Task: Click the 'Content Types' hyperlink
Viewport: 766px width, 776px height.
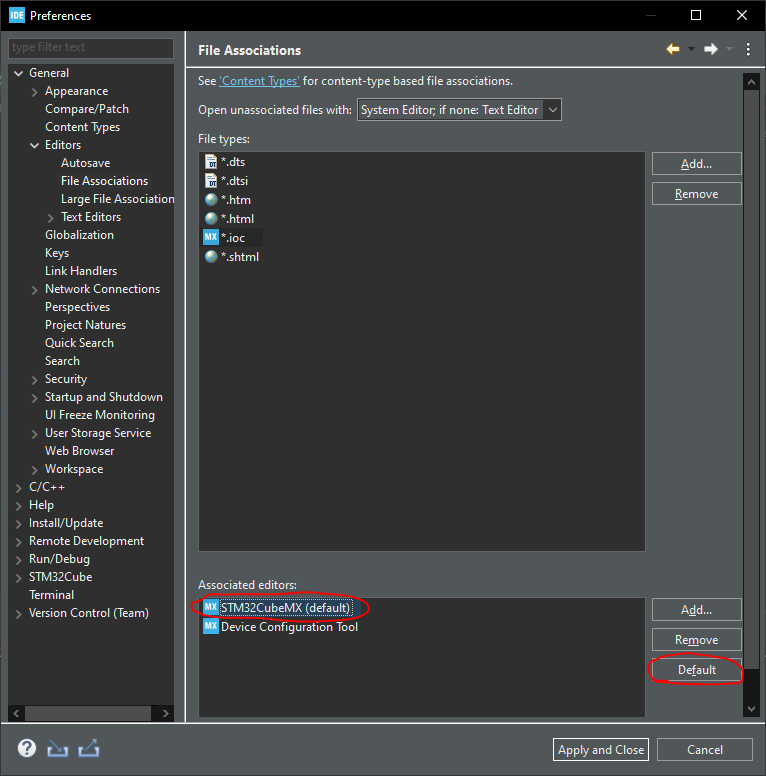Action: point(259,81)
